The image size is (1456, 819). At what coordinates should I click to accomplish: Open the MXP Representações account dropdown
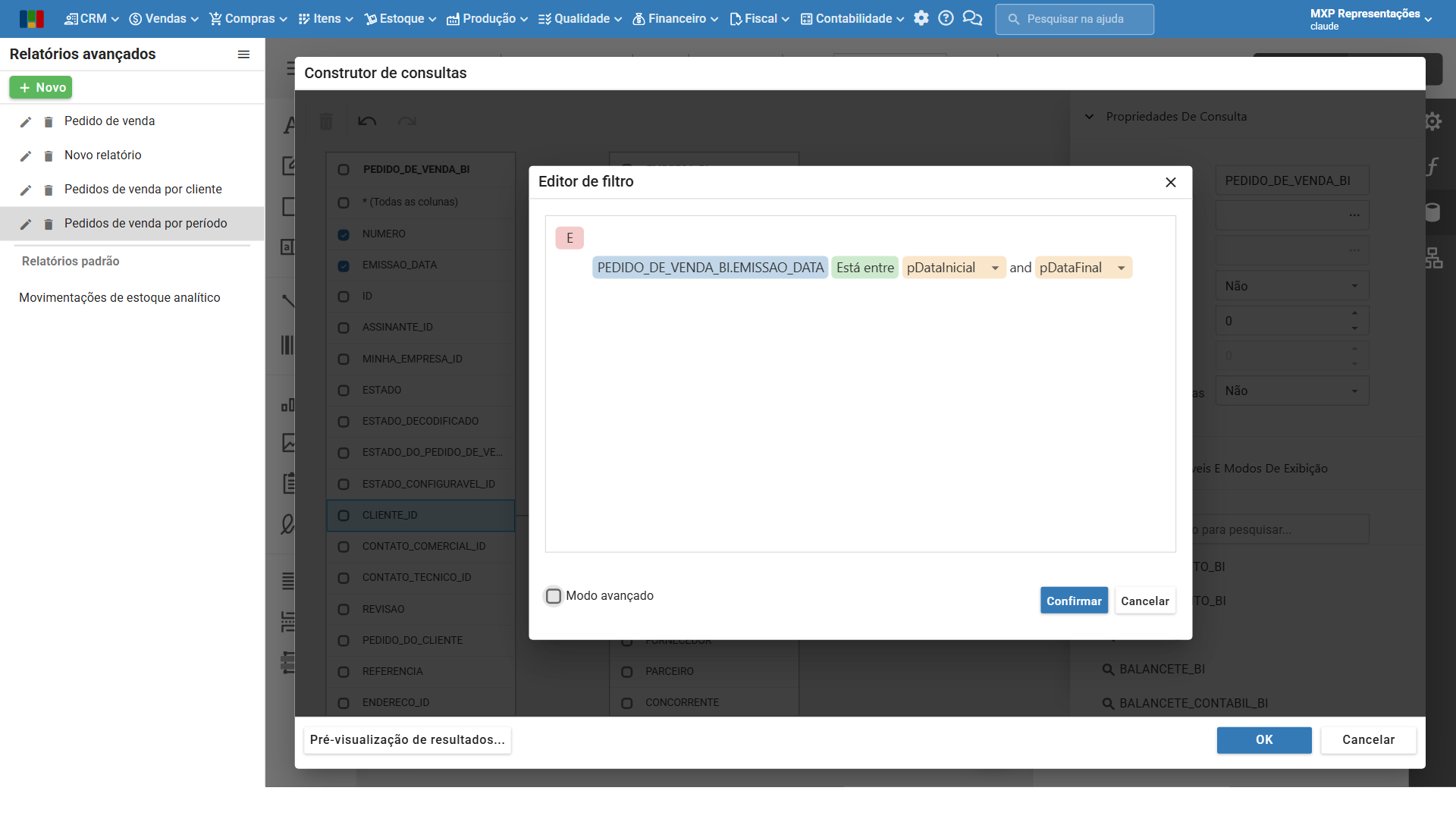pos(1371,19)
